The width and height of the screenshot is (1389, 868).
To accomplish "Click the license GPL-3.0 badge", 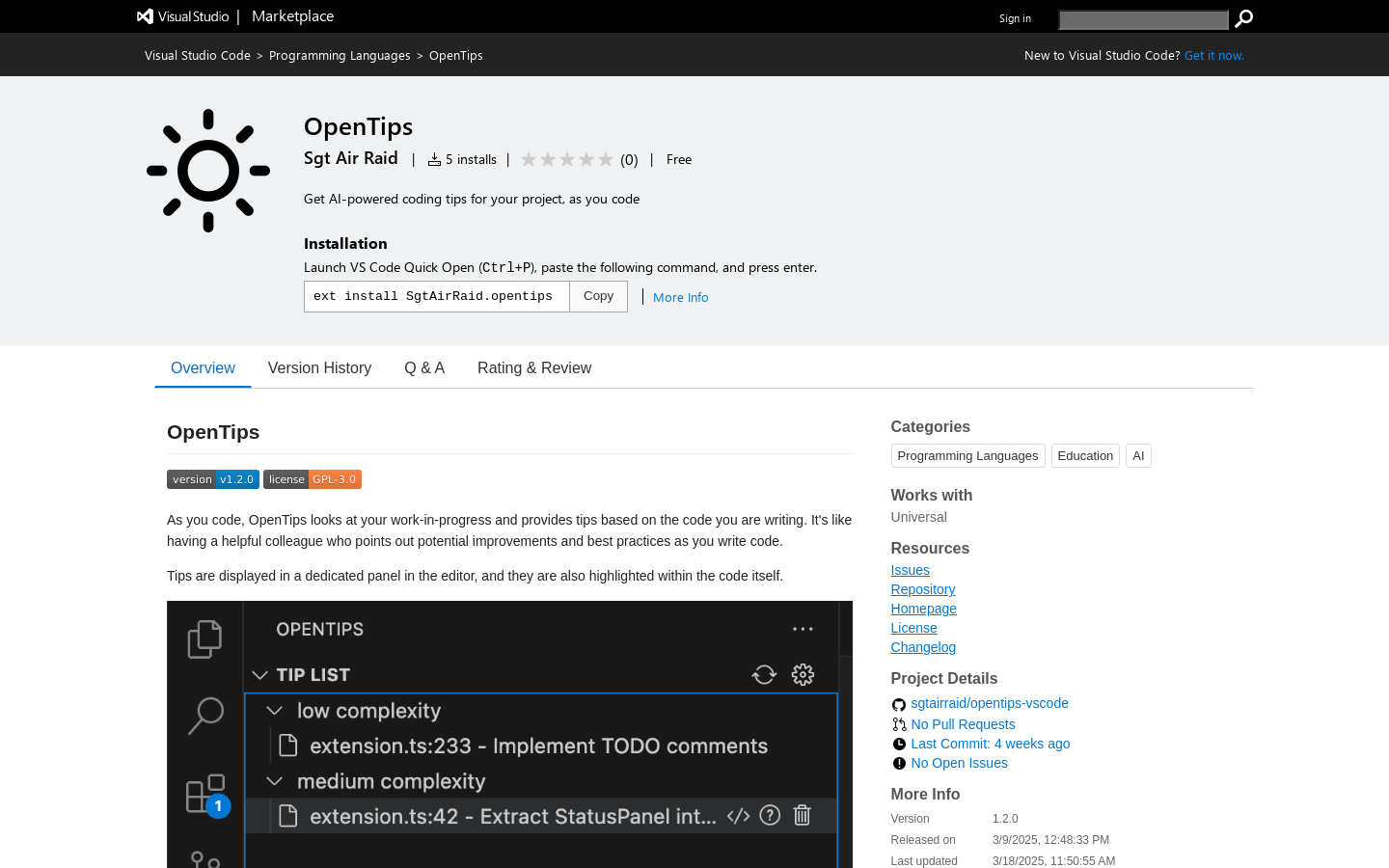I will [x=313, y=479].
